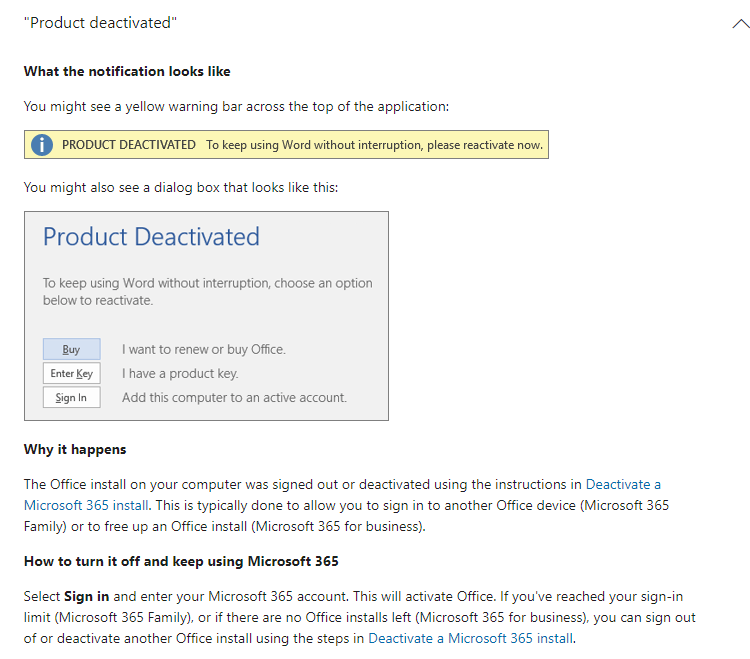Click bold "Sign in" text in last paragraph
Screen dimensions: 750x659
coord(87,596)
